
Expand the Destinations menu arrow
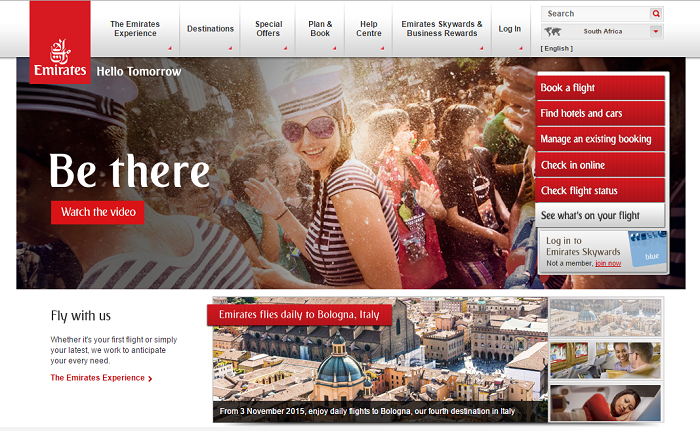coord(230,48)
